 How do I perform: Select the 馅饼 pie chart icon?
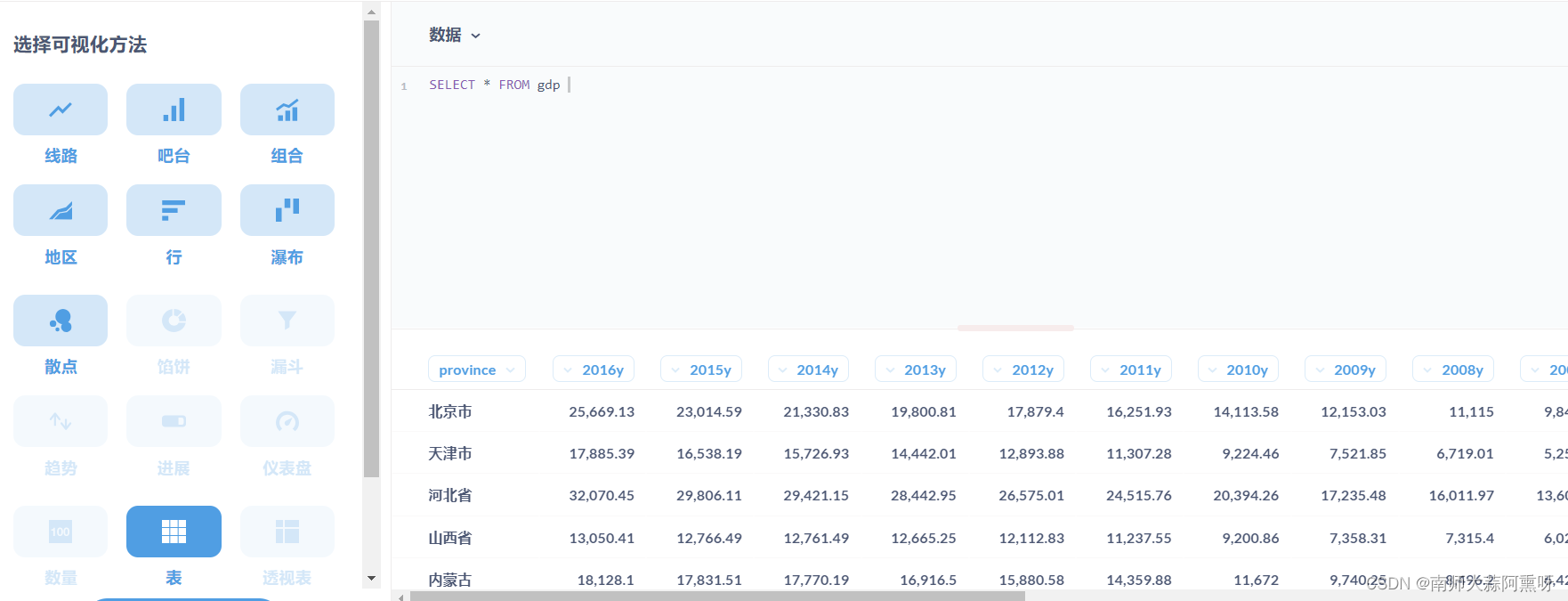click(x=174, y=321)
